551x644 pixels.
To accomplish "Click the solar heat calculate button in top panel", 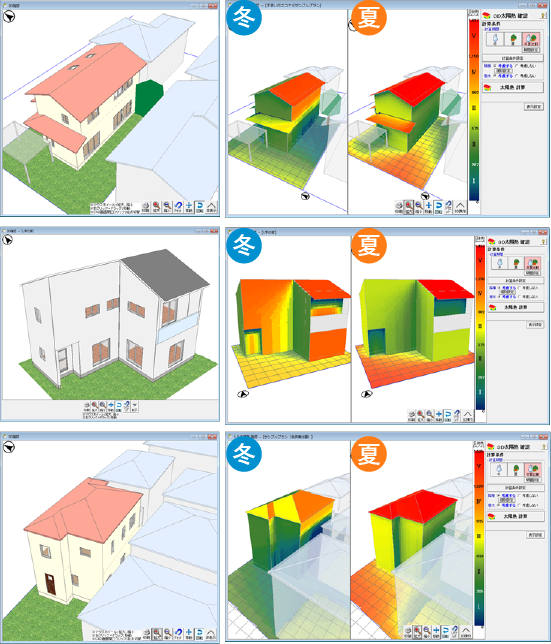I will point(513,87).
